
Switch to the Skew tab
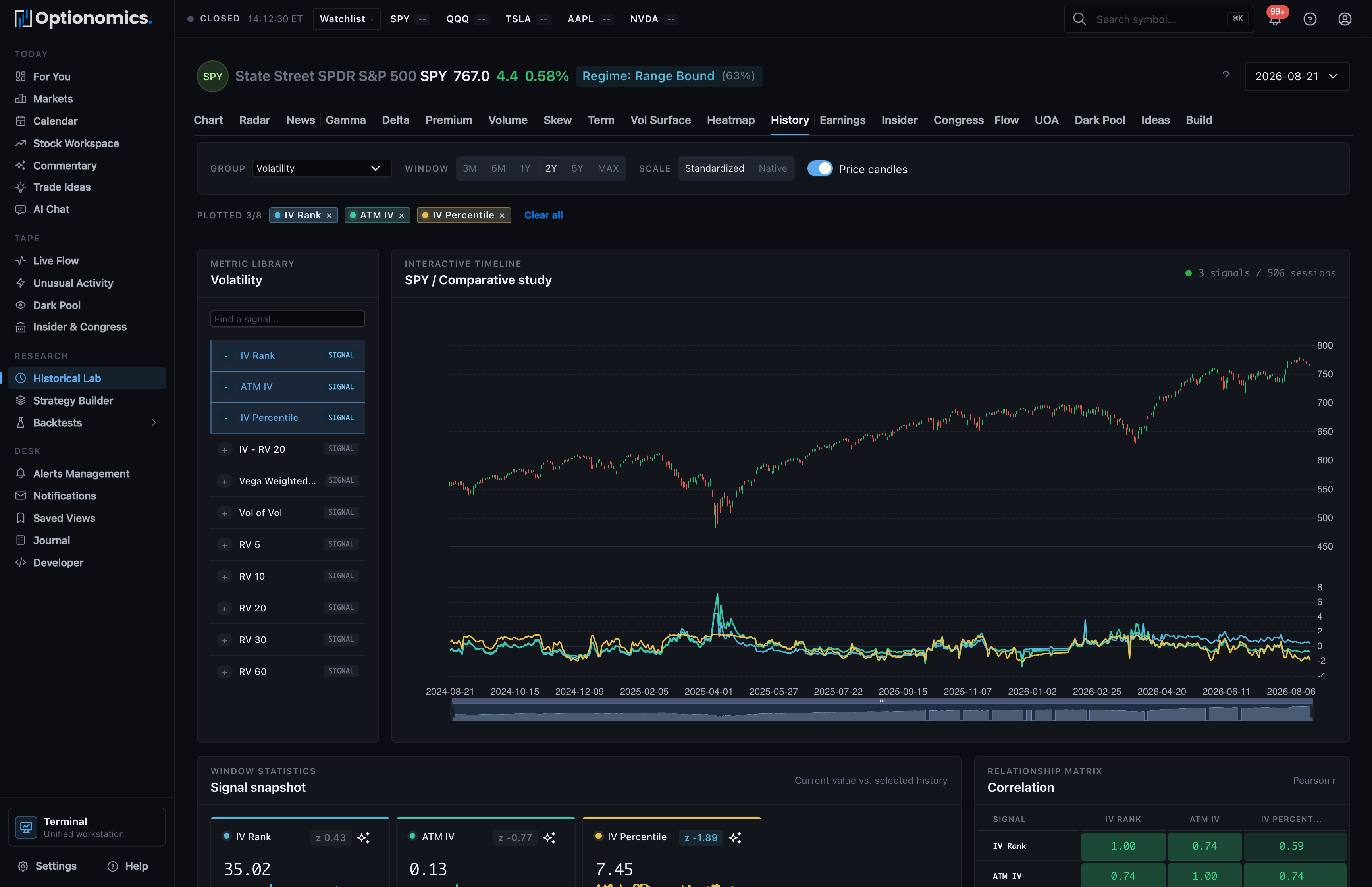coord(557,120)
